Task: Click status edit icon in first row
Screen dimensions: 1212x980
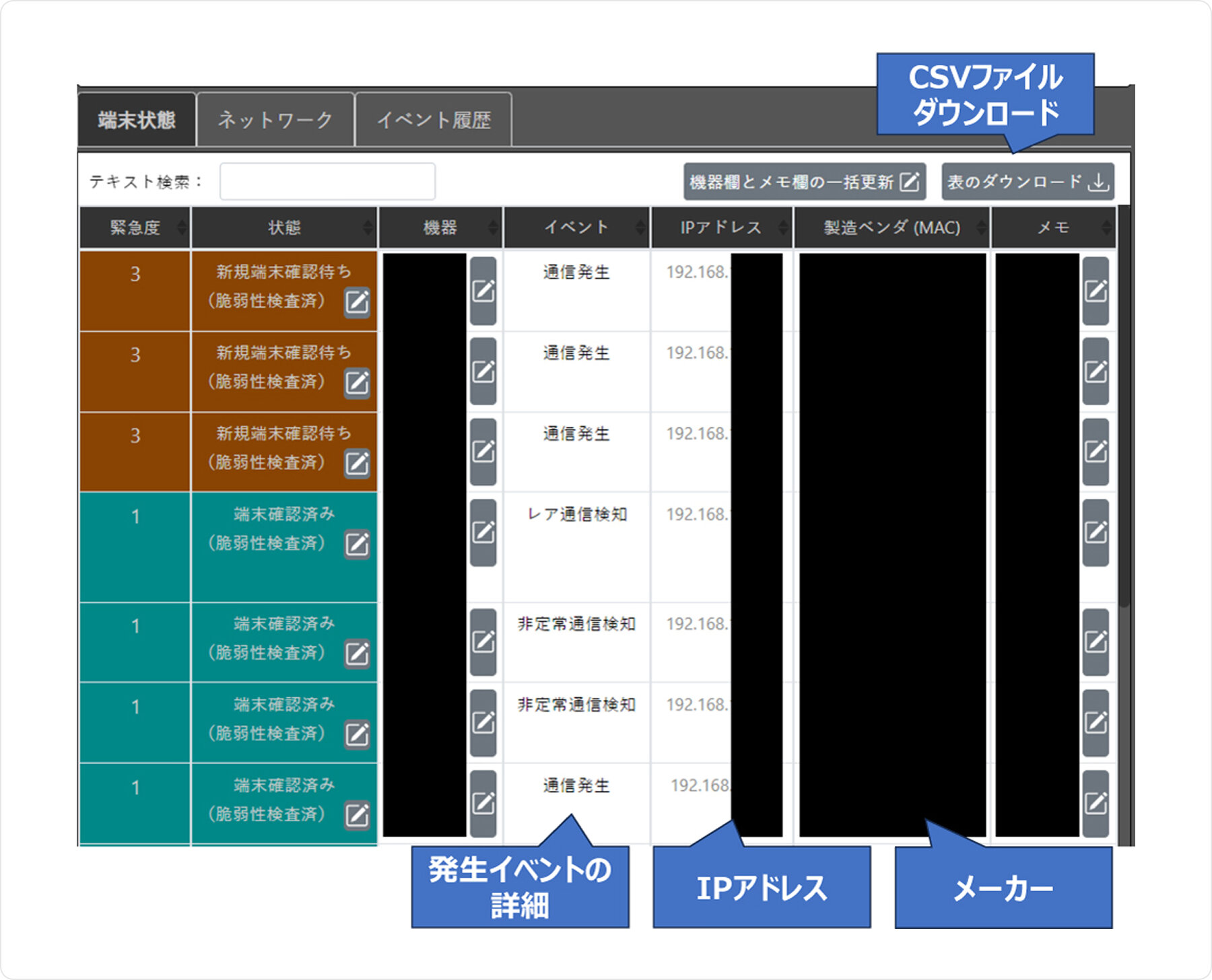Action: click(357, 302)
